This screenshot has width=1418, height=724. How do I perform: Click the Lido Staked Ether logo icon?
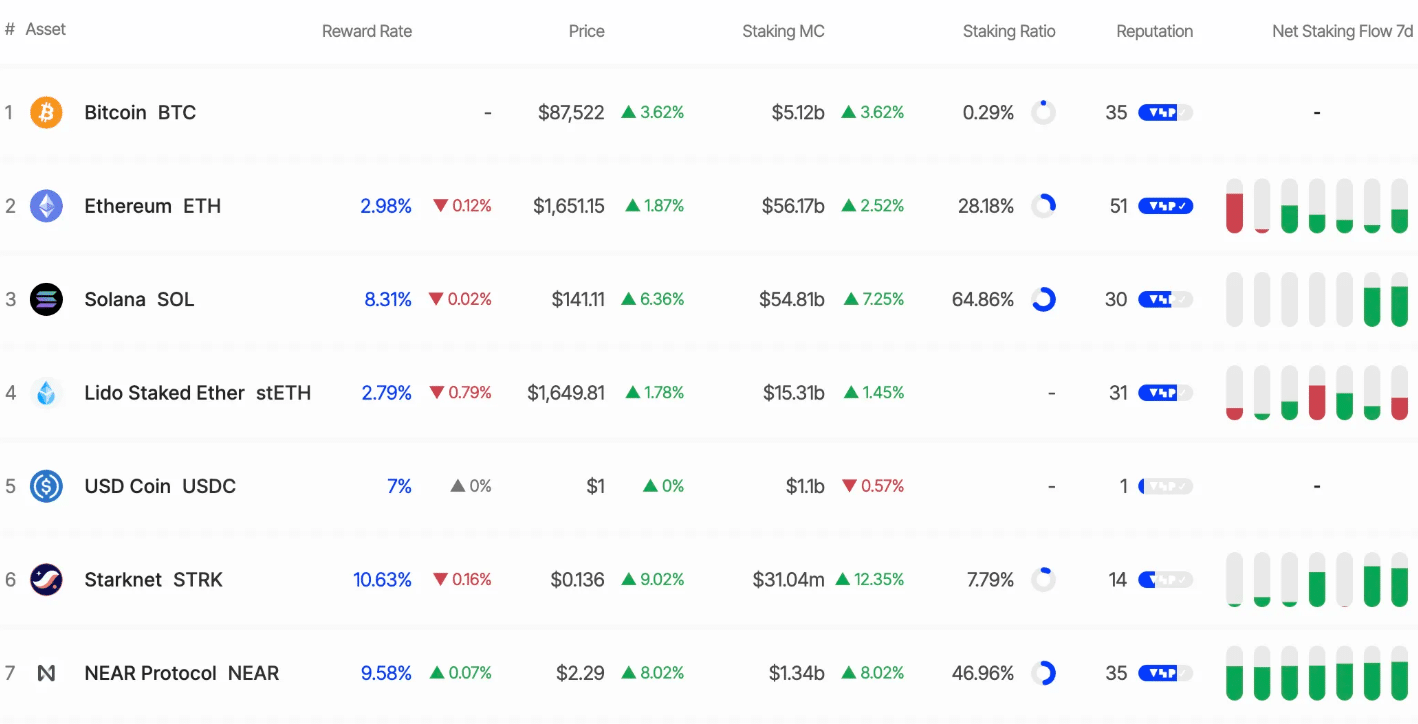46,393
